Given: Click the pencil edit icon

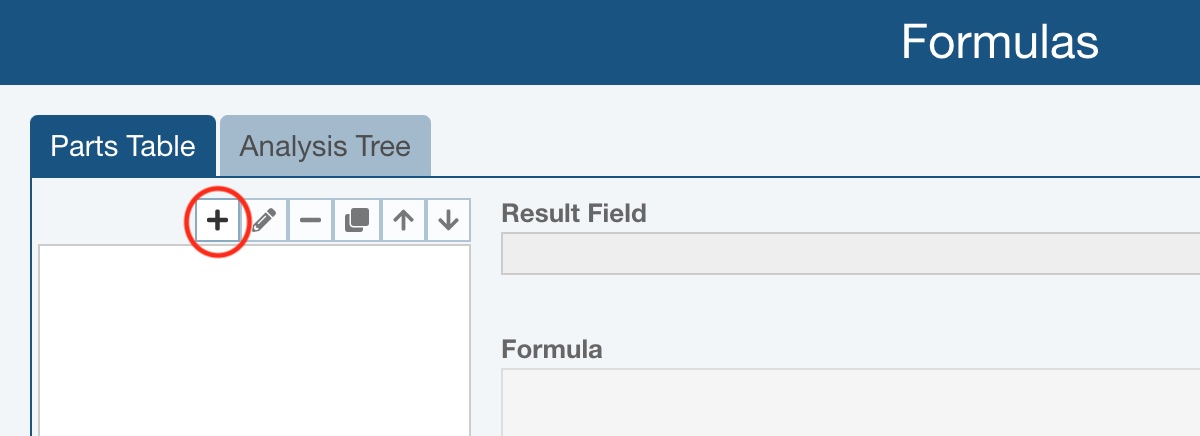Looking at the screenshot, I should 264,220.
